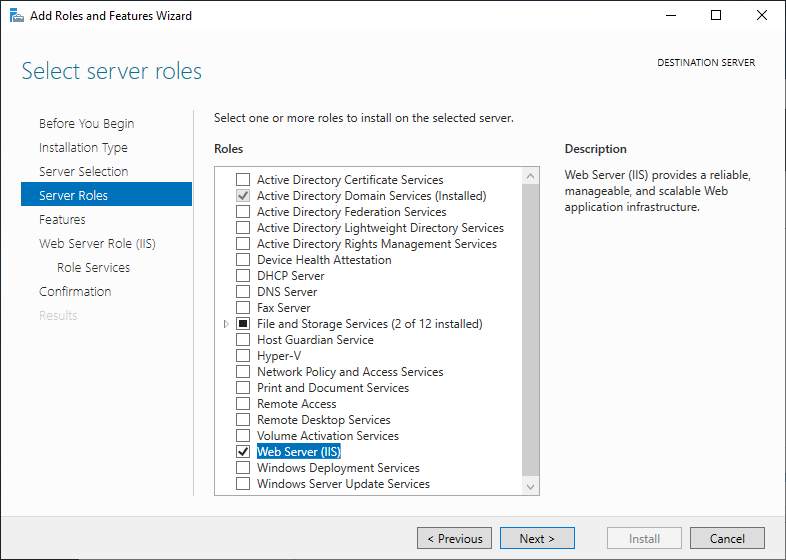Open the Role Services page
This screenshot has width=786, height=560.
93,268
